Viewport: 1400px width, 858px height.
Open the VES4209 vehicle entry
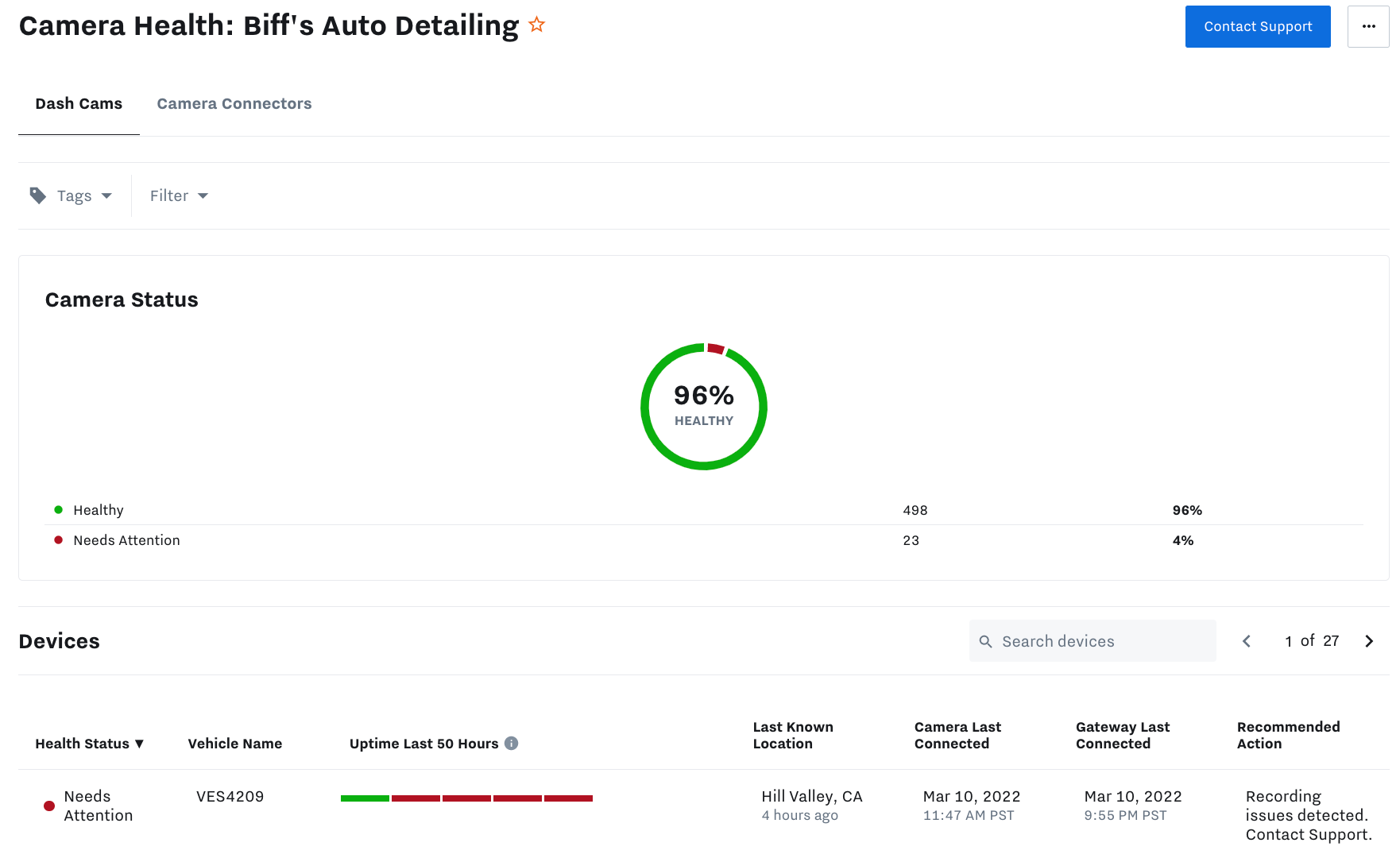pyautogui.click(x=230, y=796)
